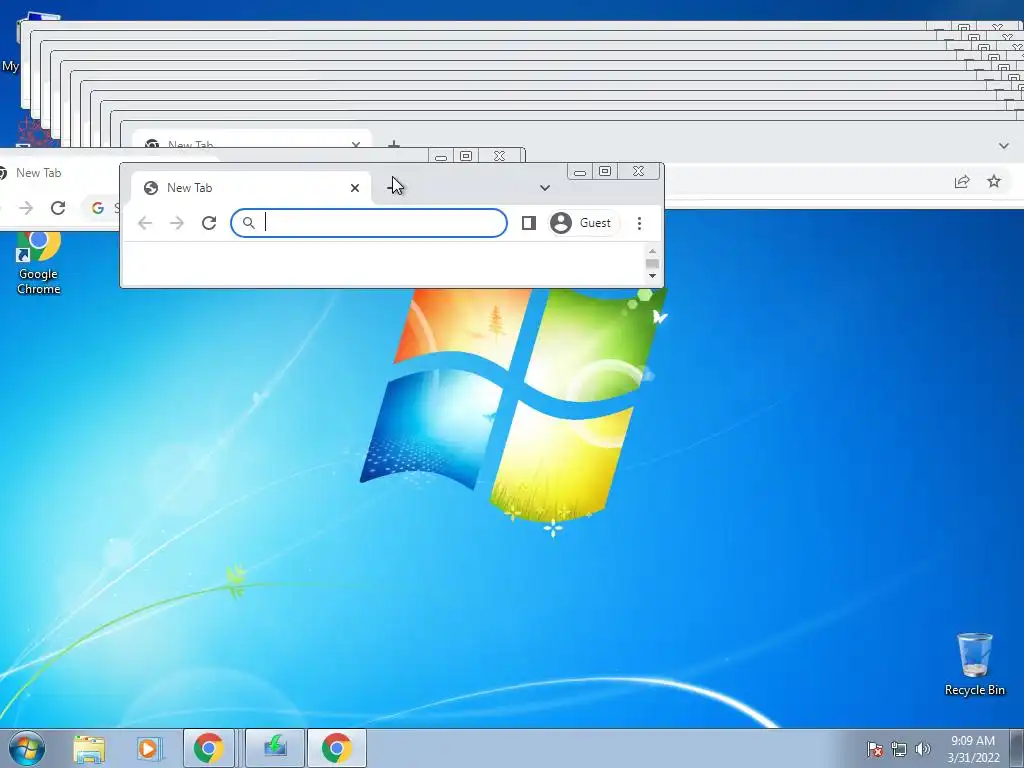Open Action Center flag in system tray
The image size is (1024, 768).
(x=875, y=749)
